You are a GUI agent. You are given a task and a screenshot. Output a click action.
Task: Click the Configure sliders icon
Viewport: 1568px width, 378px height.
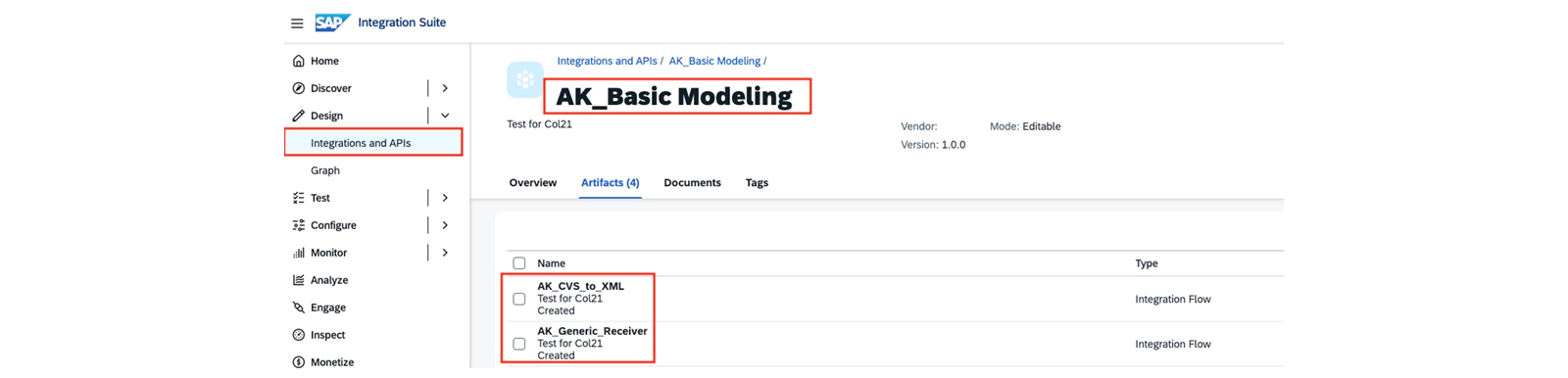[x=298, y=225]
